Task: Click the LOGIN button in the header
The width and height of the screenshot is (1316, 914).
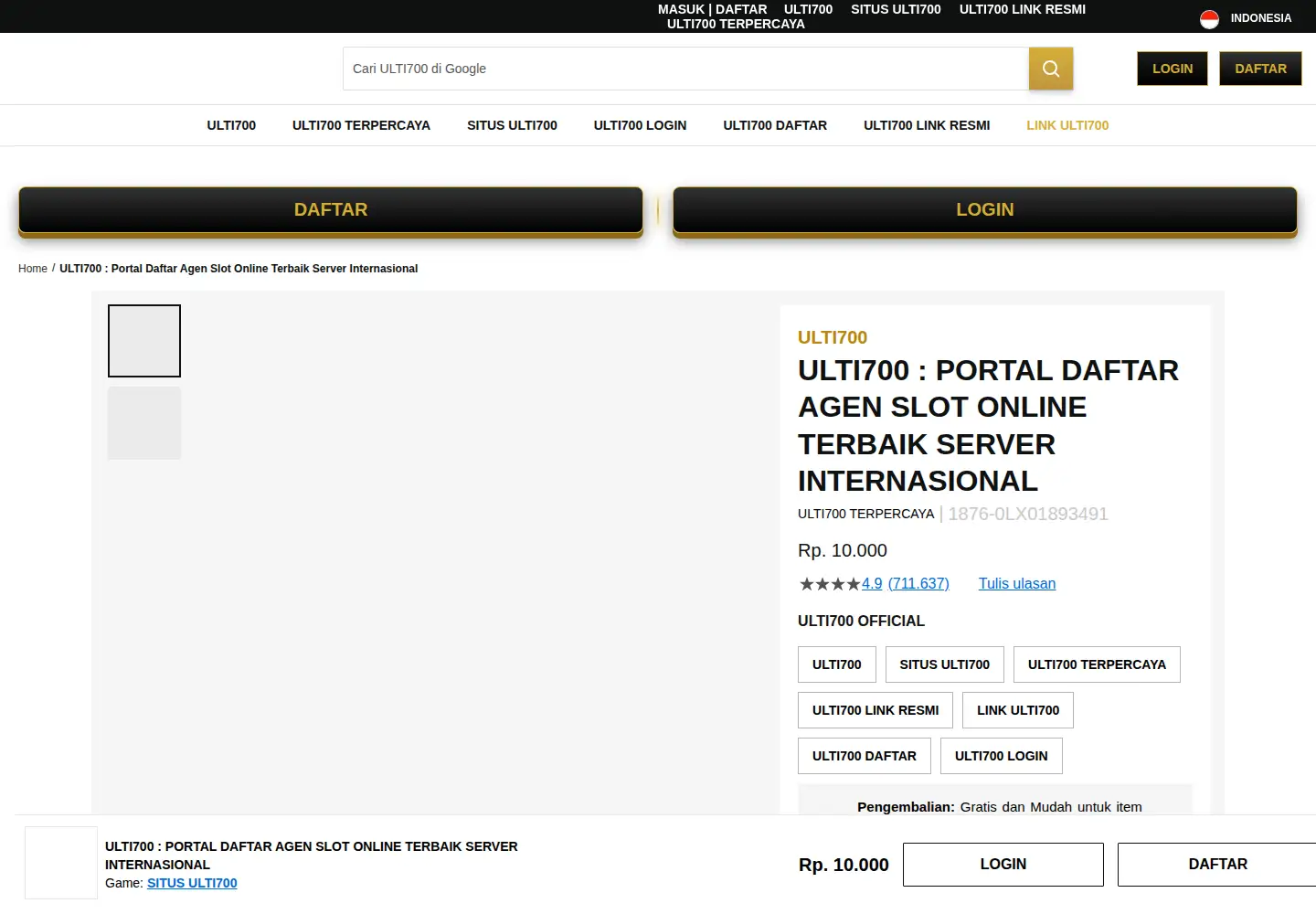Action: point(1173,69)
